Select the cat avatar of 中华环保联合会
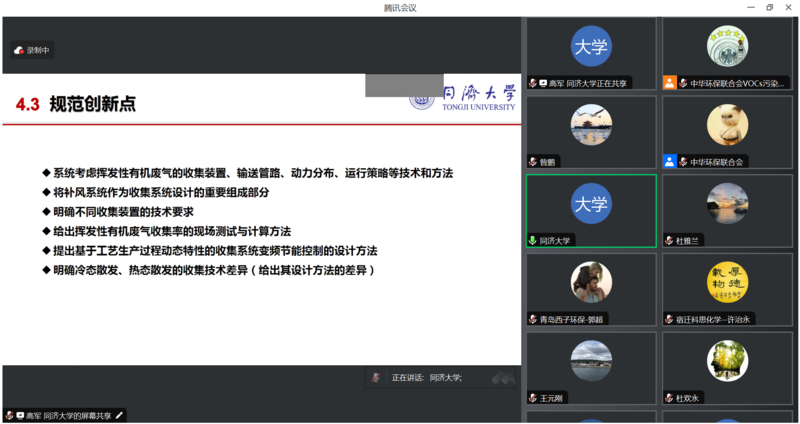Screen dimensions: 800x424 727,125
